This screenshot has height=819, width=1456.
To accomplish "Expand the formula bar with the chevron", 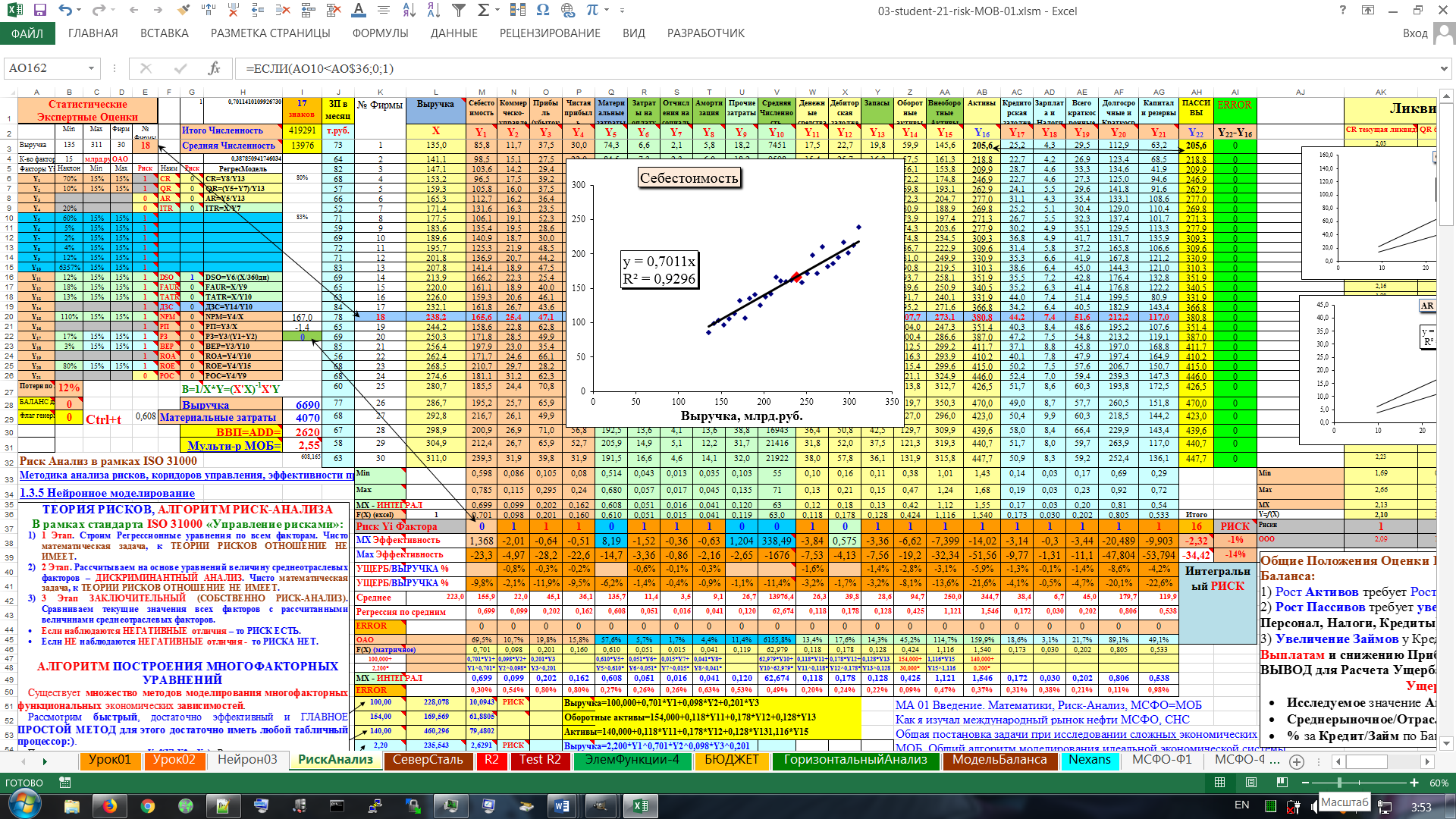I will pos(1443,68).
